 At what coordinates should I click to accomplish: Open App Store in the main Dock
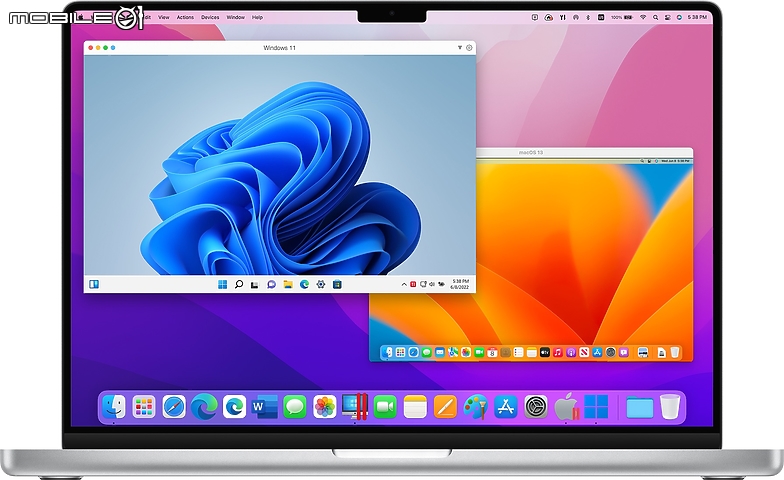pyautogui.click(x=506, y=406)
